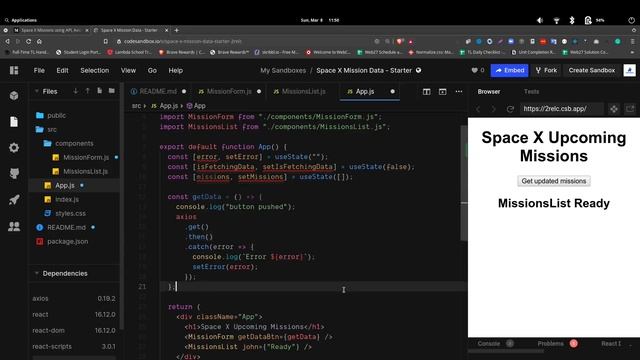Image resolution: width=640 pixels, height=360 pixels.
Task: Open the GitHub sidebar icon
Action: [14, 173]
